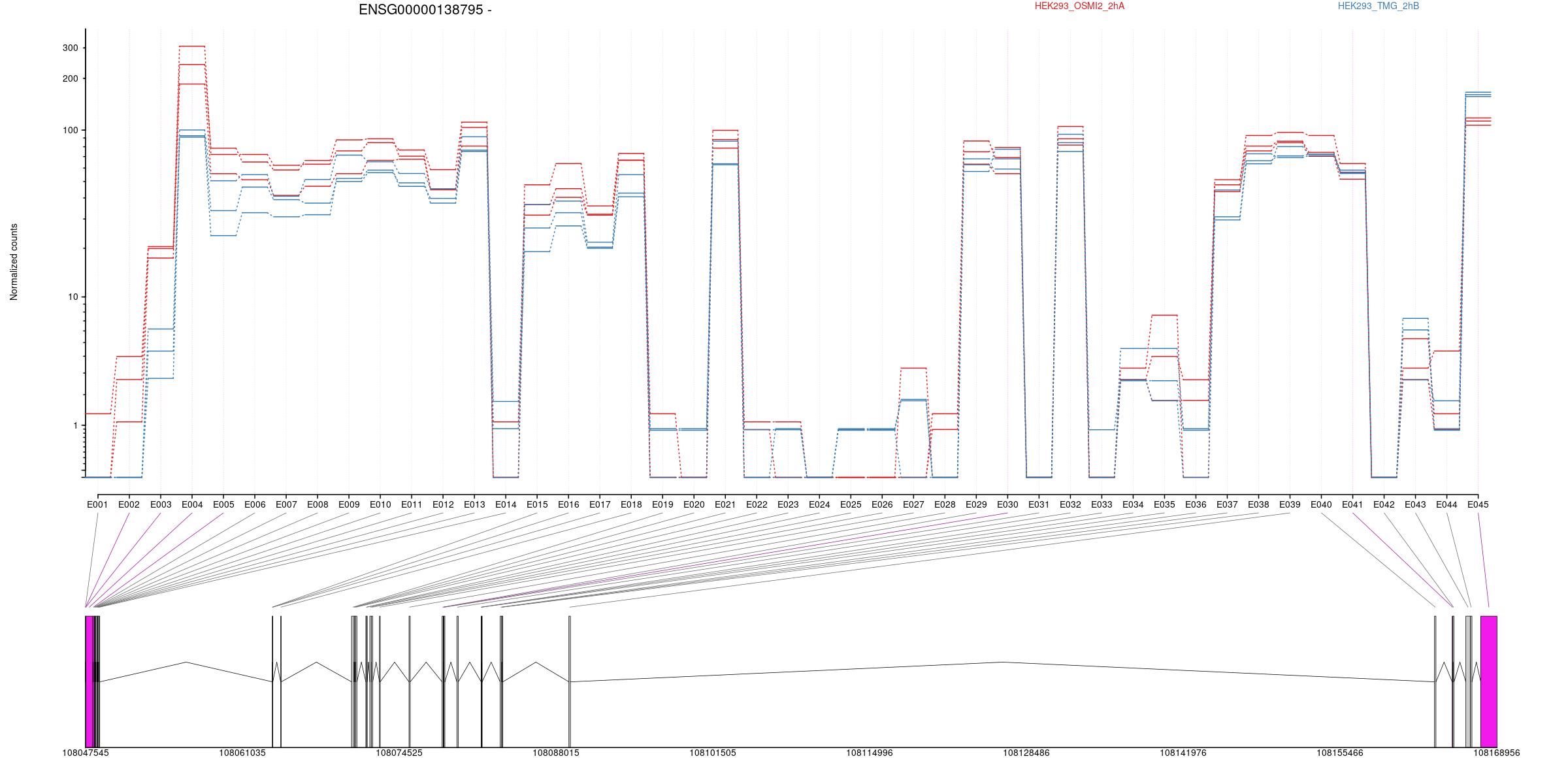Click exon label E011

pos(412,504)
